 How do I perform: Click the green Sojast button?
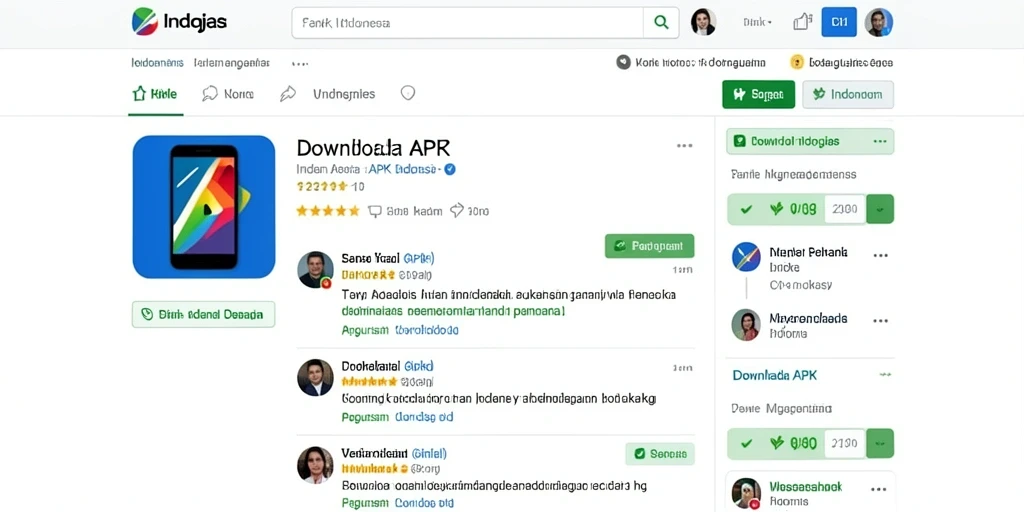click(x=758, y=95)
